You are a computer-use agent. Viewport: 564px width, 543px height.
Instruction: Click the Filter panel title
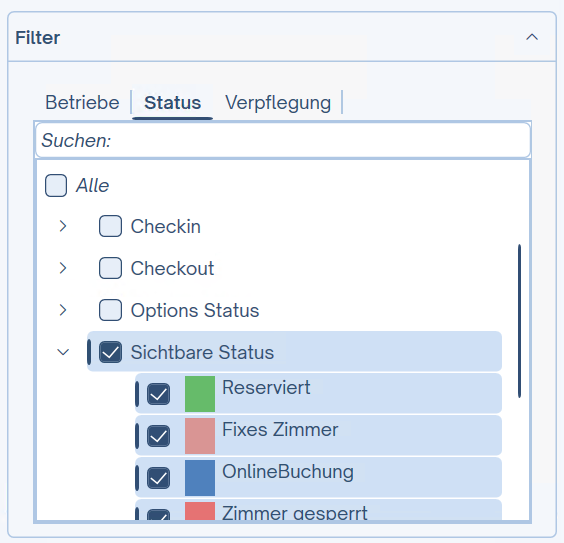37,38
